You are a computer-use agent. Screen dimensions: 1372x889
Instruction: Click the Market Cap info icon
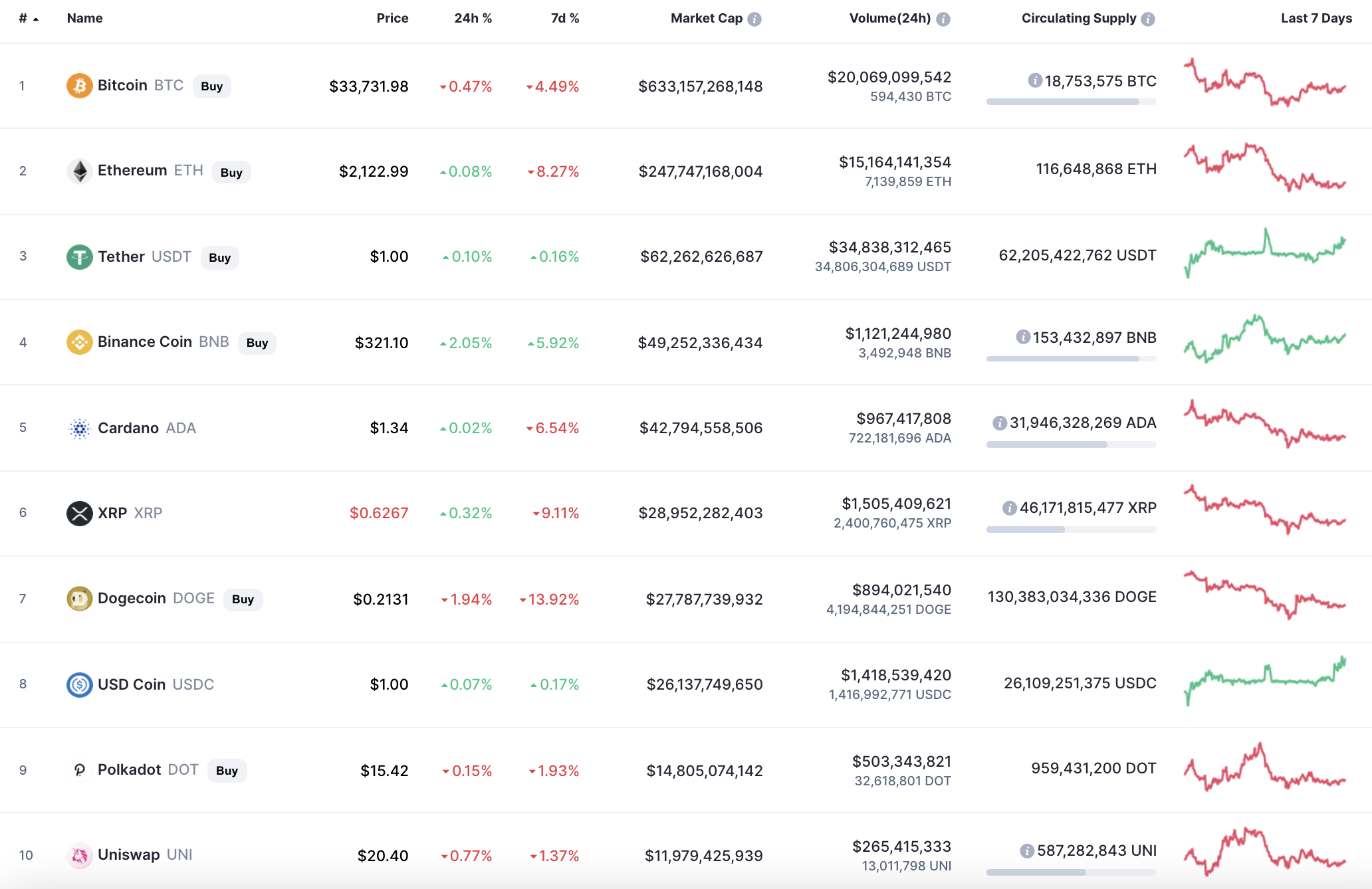[754, 19]
